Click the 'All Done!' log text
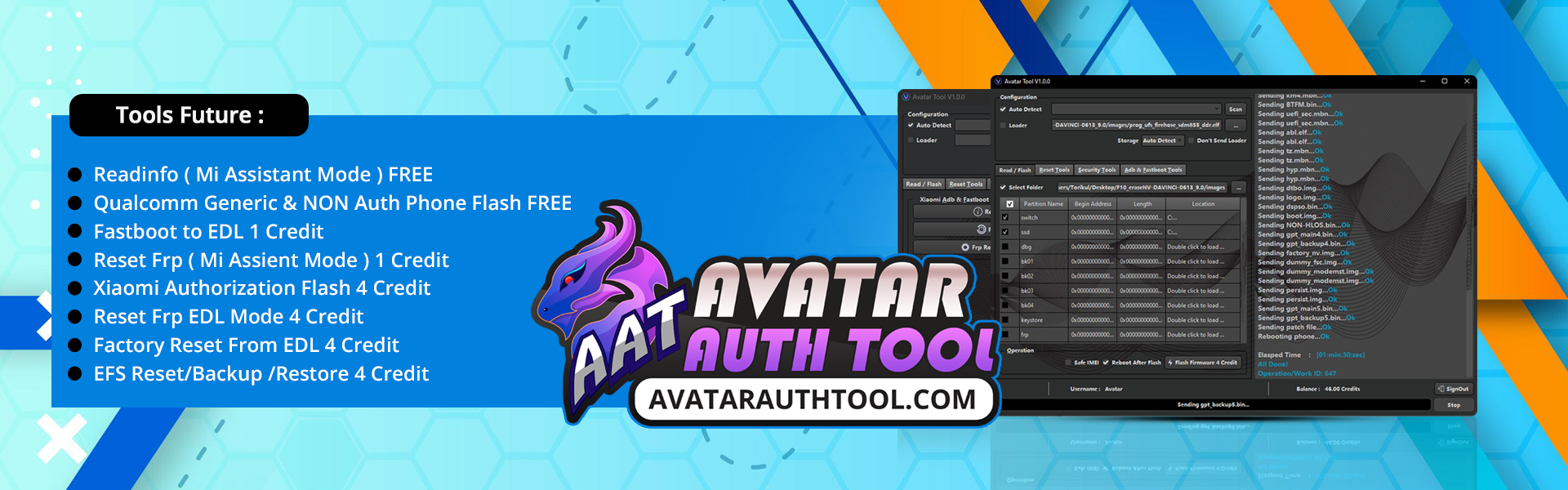This screenshot has width=1568, height=490. click(x=1272, y=364)
